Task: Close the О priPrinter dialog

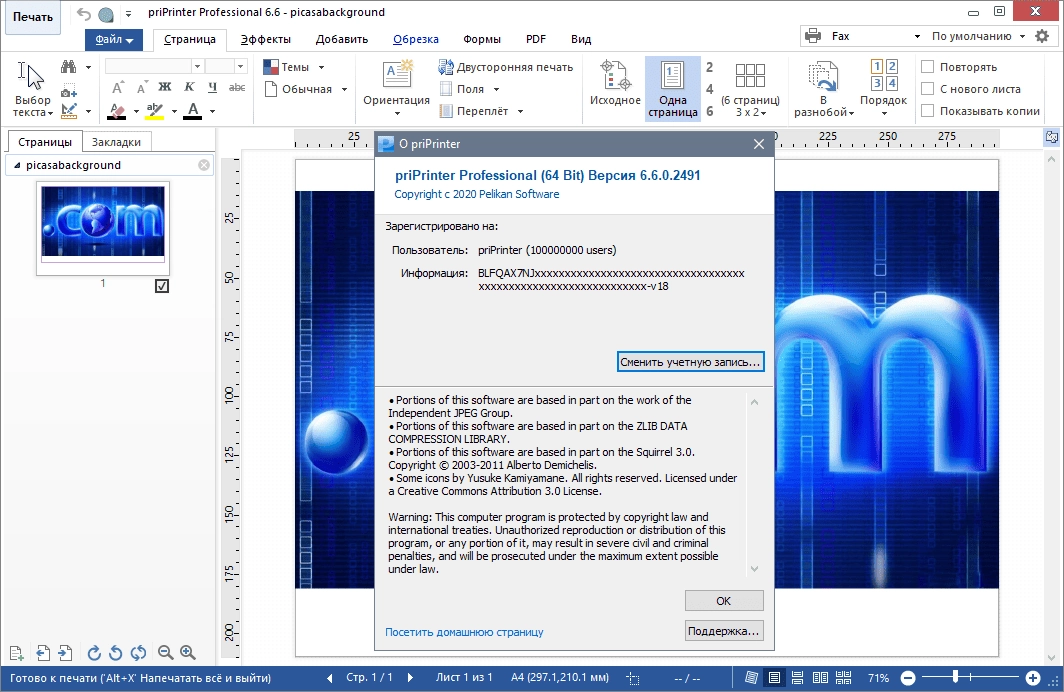Action: point(759,144)
